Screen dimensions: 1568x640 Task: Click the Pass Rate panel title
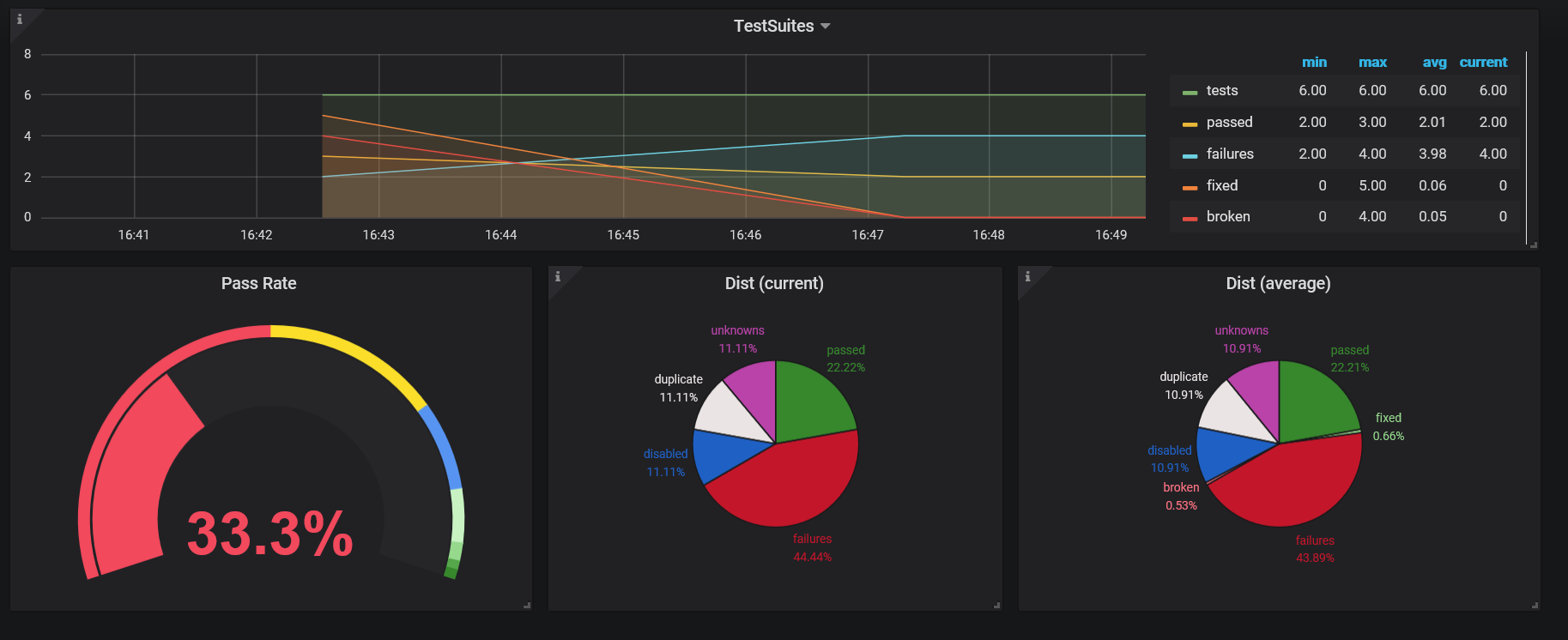pos(258,283)
